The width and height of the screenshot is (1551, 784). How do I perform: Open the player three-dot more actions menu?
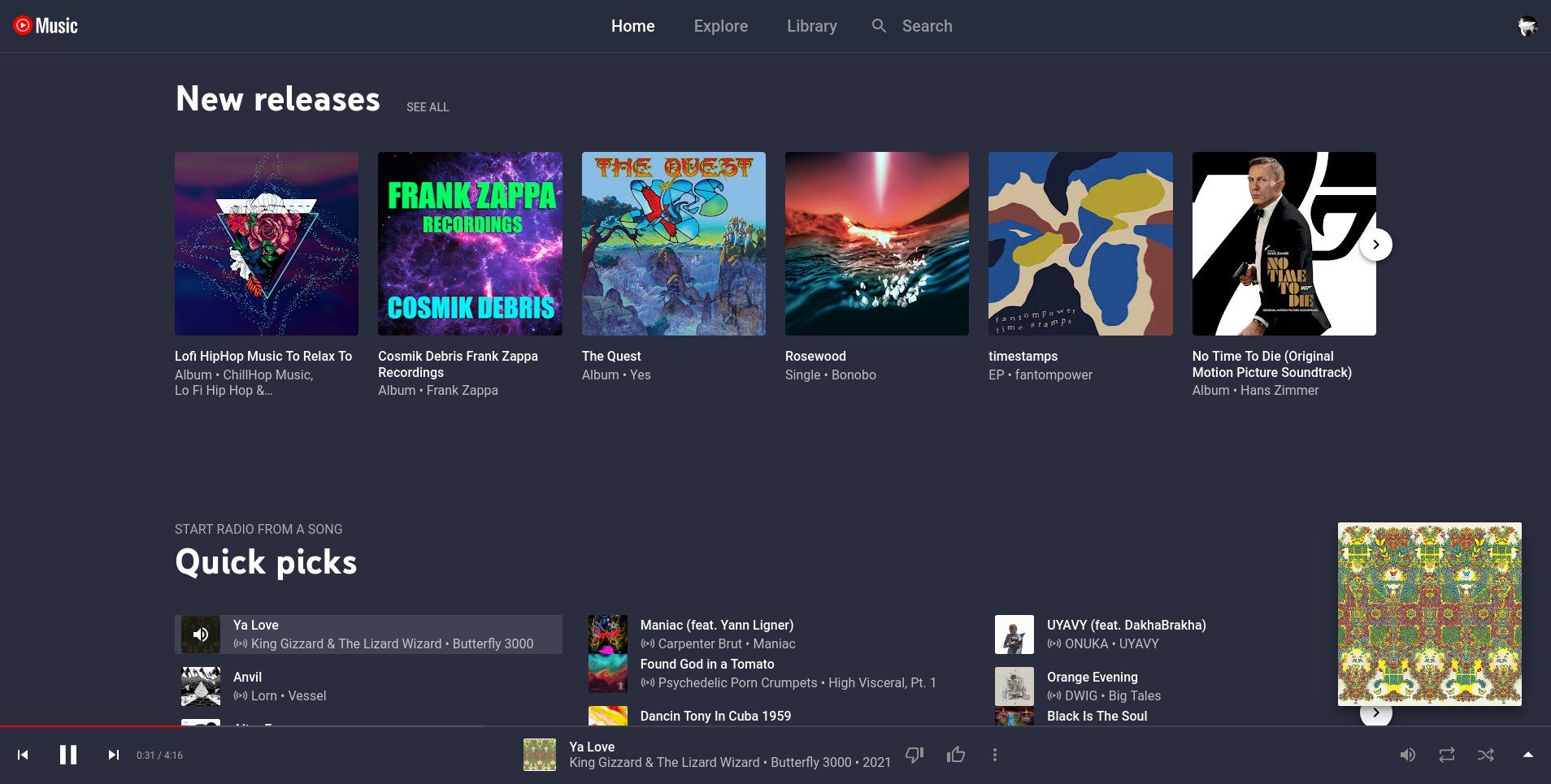(994, 755)
